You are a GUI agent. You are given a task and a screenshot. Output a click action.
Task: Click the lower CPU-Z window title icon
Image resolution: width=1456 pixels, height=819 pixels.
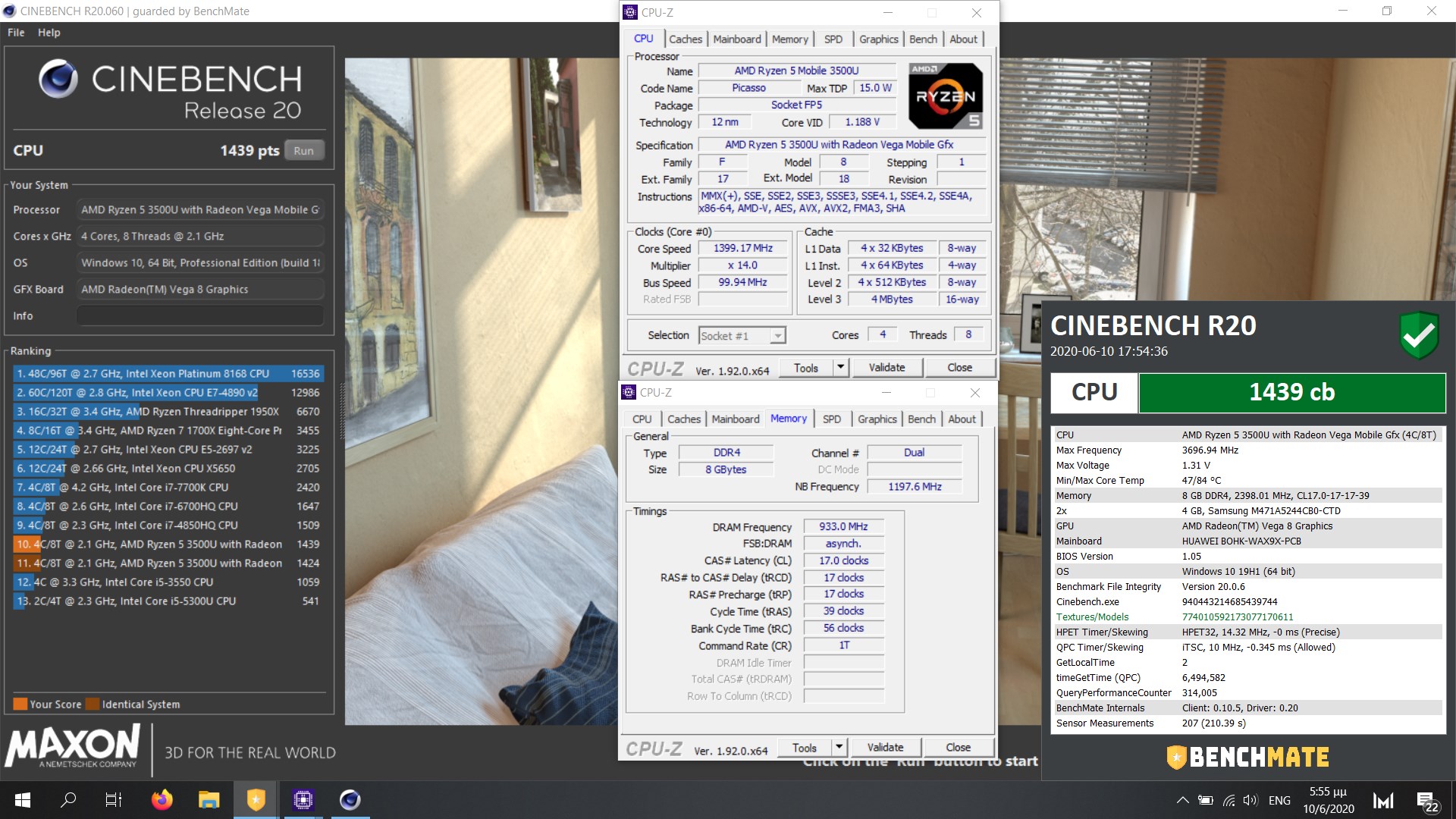(629, 392)
